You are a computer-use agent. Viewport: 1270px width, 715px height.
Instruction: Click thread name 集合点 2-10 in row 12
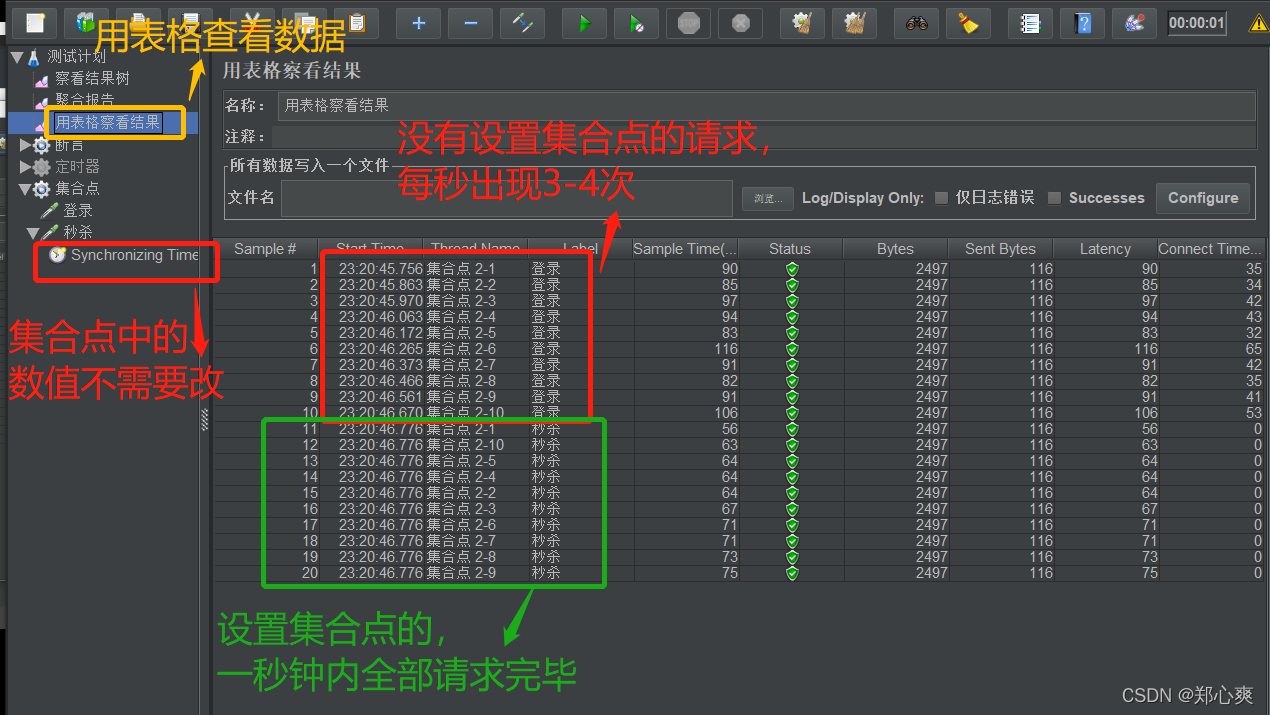click(466, 445)
